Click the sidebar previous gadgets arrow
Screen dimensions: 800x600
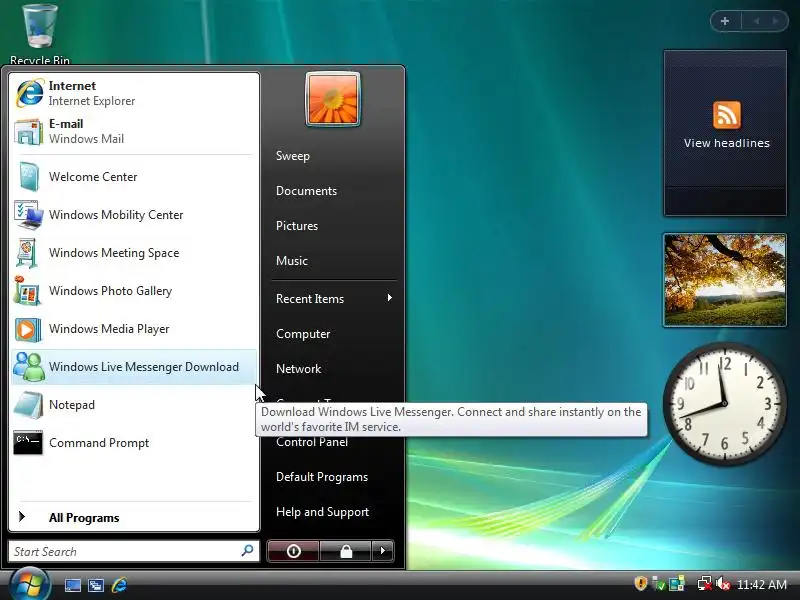tap(757, 21)
